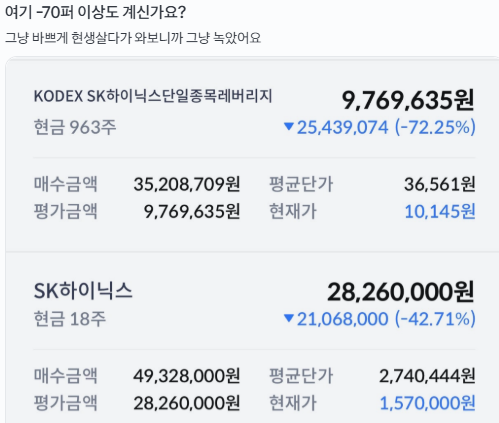Click the down-triangle icon before 25,439,074
This screenshot has height=423, width=499.
point(289,127)
